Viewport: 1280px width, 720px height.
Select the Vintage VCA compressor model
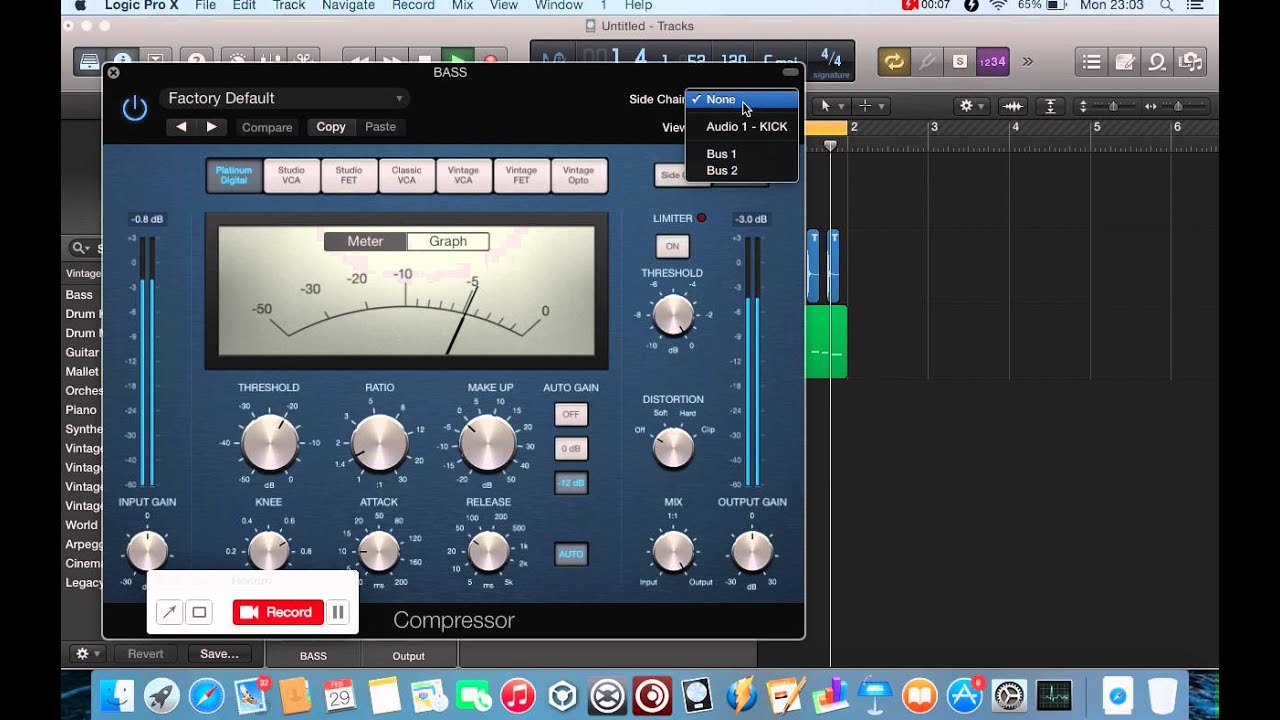tap(463, 175)
